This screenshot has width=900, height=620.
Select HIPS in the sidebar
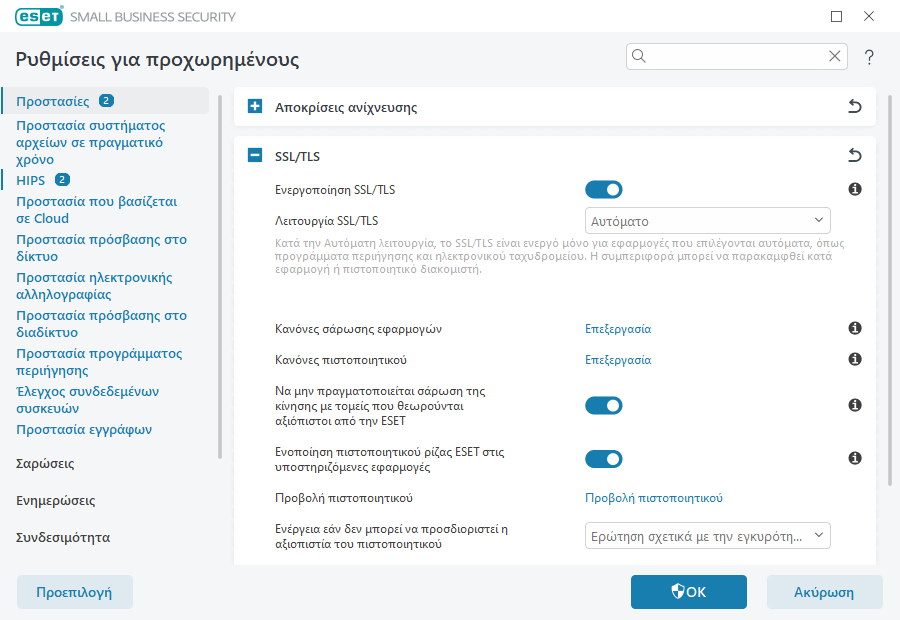[30, 180]
